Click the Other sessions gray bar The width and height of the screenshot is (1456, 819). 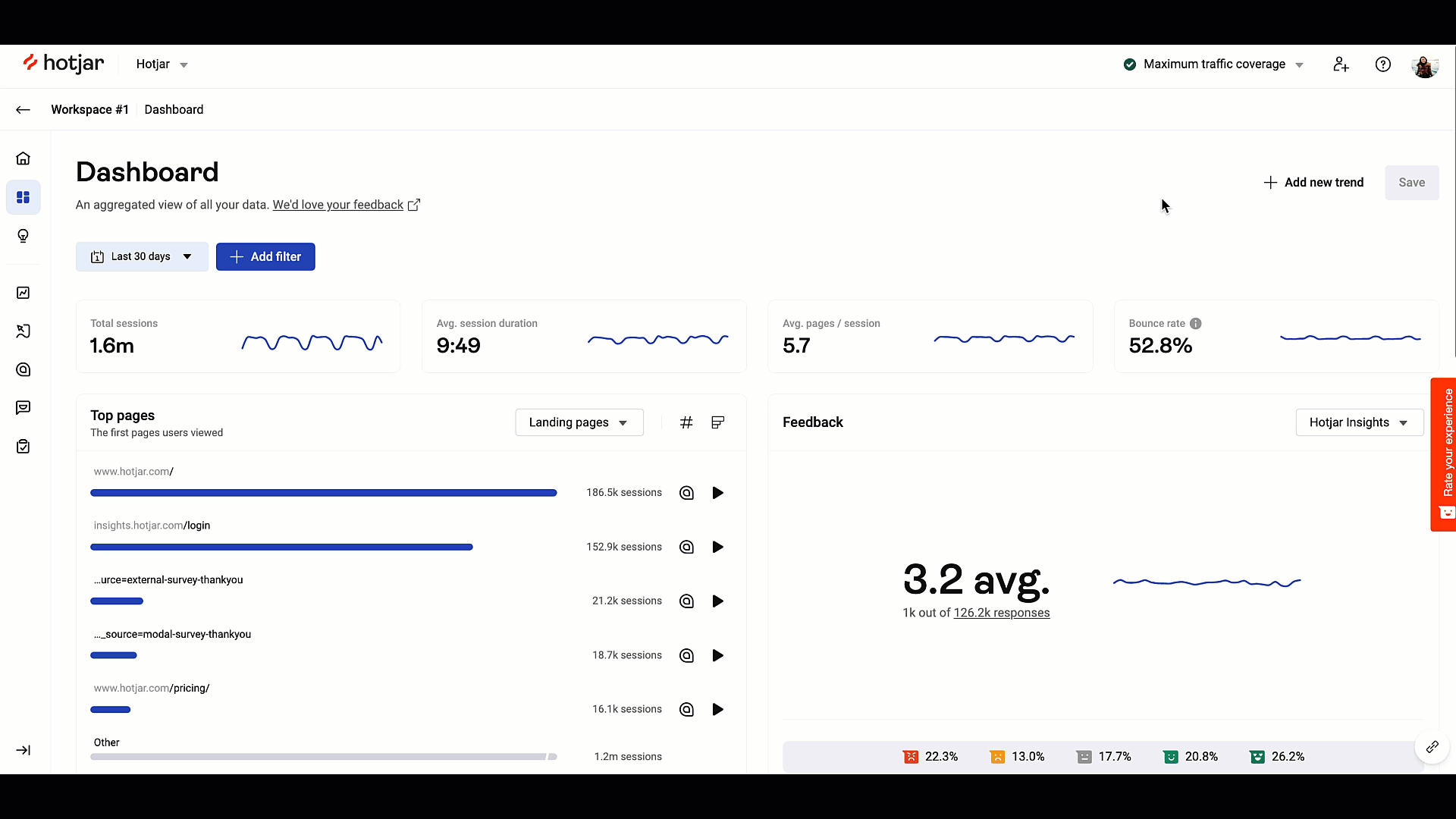click(x=324, y=757)
